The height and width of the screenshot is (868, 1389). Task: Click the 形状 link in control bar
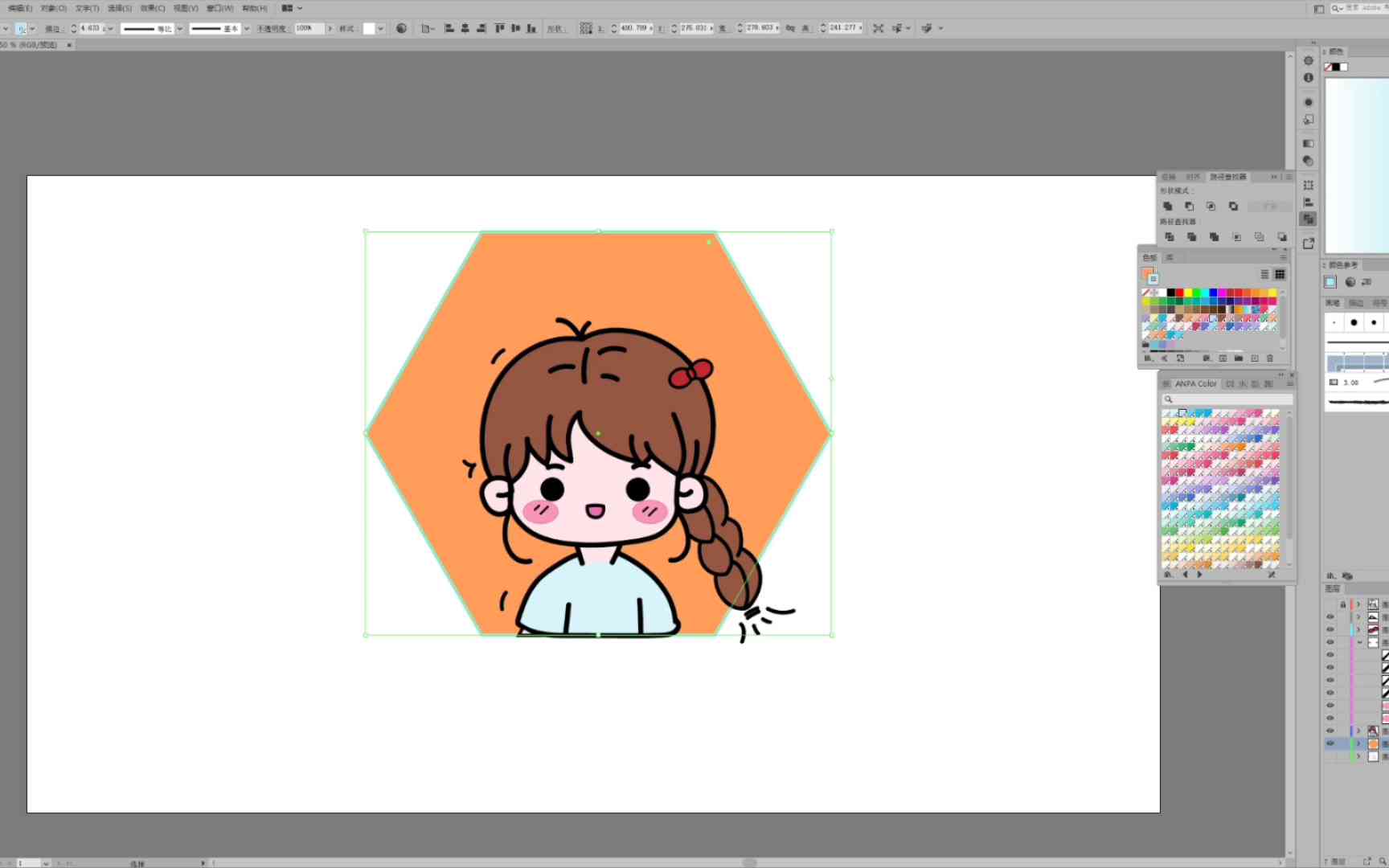pos(555,29)
